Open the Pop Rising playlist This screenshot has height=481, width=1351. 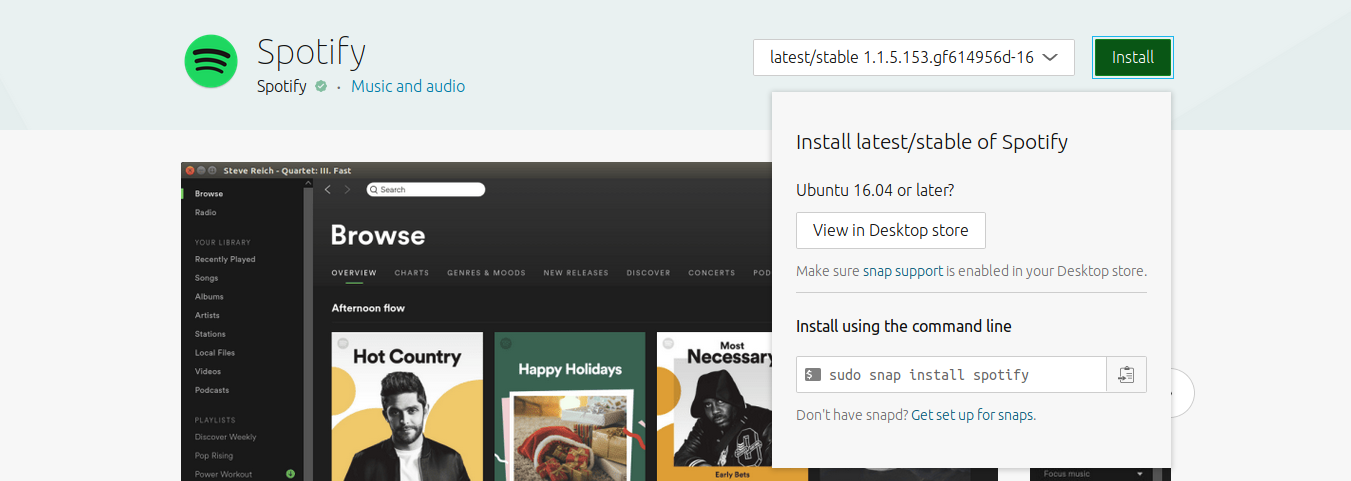click(x=214, y=455)
